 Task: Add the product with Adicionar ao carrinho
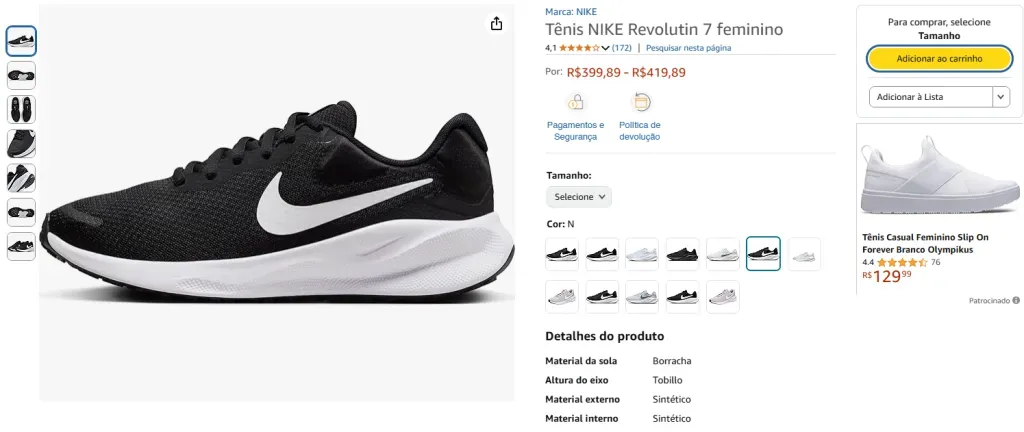pos(939,59)
